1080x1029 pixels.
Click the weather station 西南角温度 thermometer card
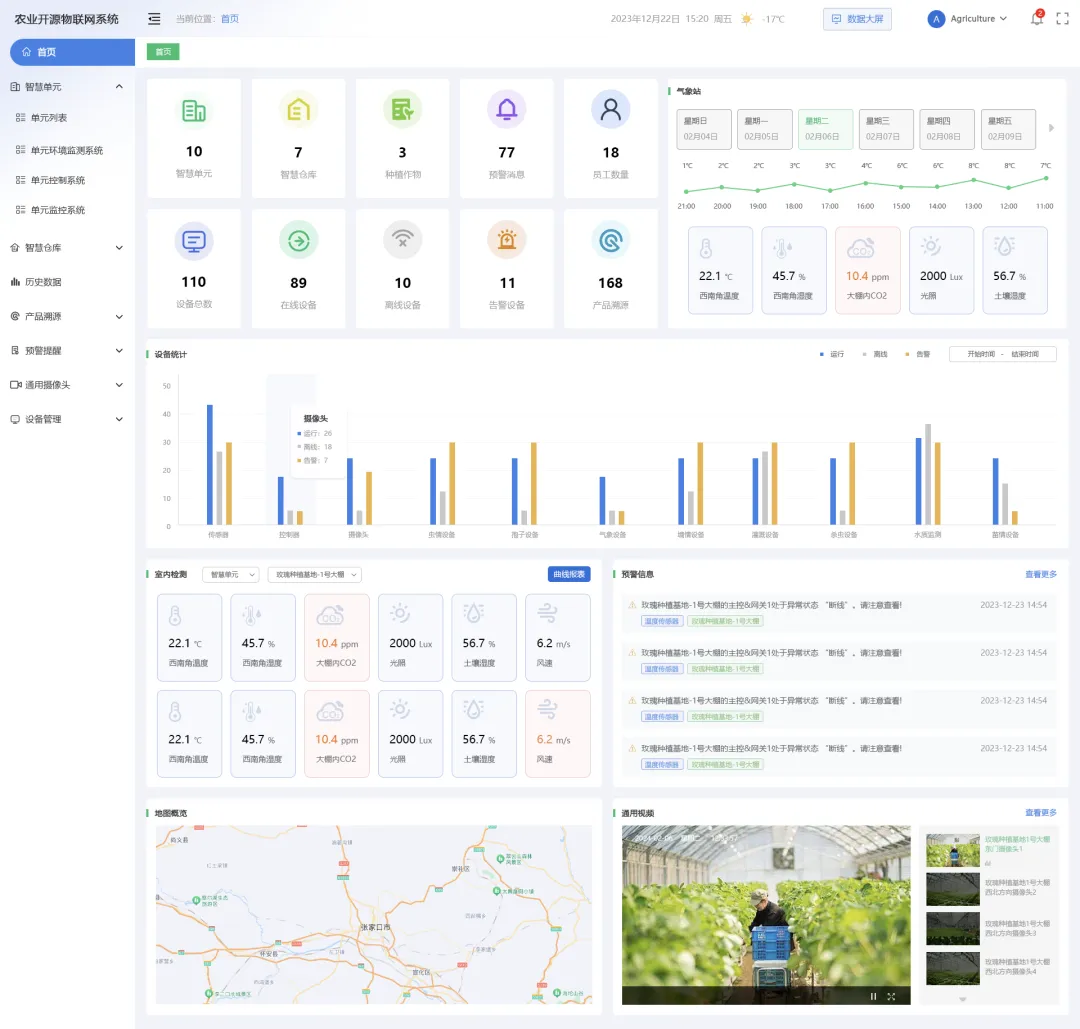coord(720,270)
